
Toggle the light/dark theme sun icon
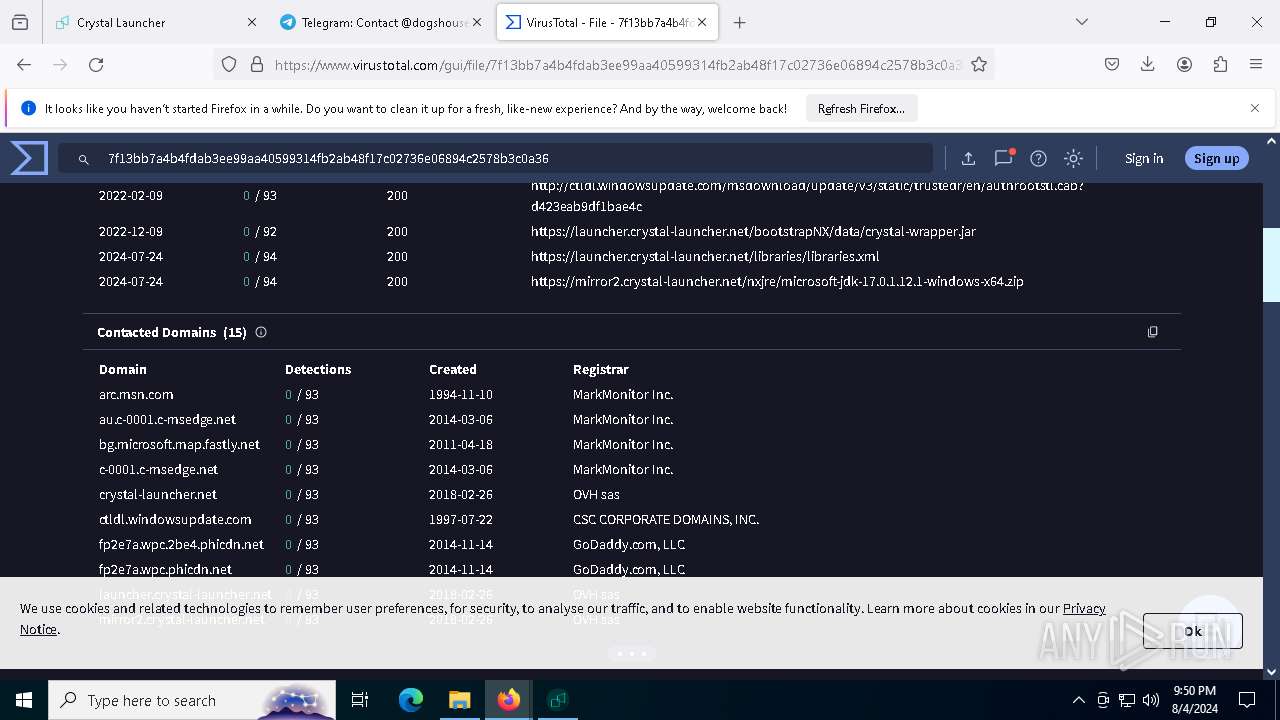[1073, 158]
